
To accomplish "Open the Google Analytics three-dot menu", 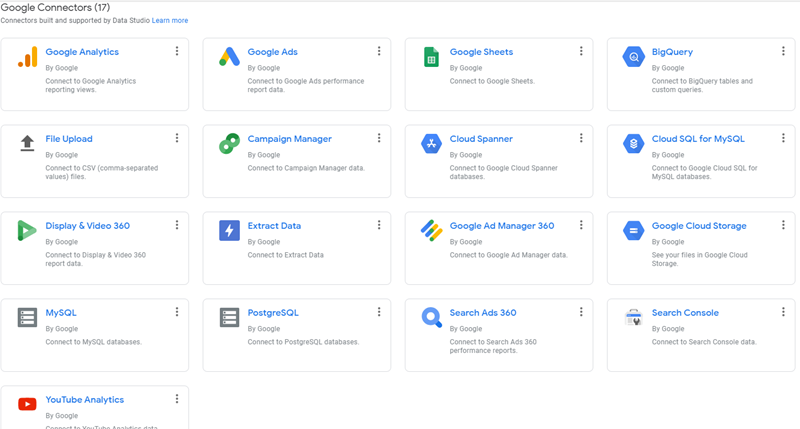I will [x=177, y=51].
